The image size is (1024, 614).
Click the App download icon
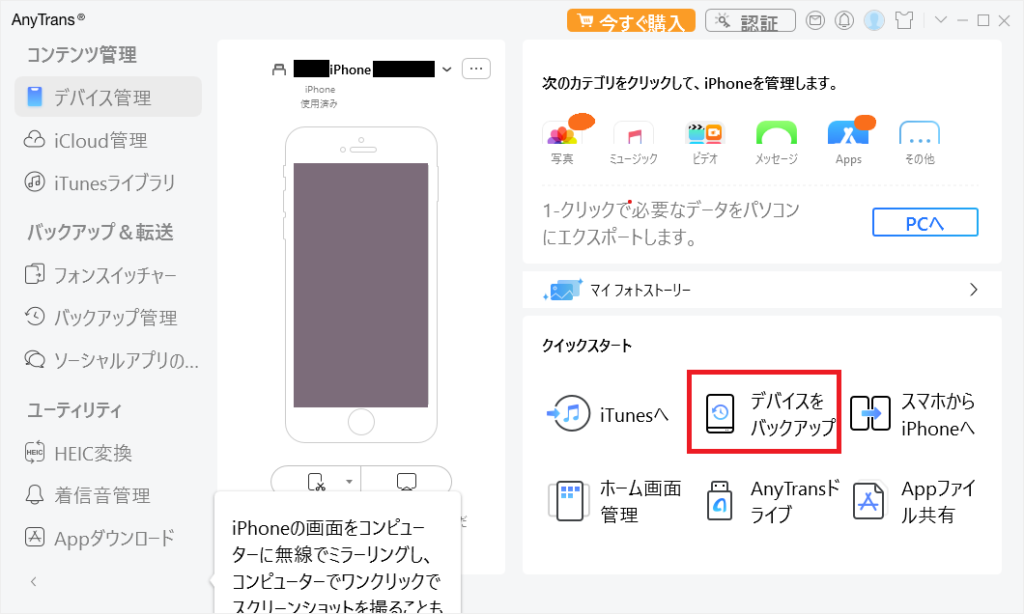pos(35,536)
